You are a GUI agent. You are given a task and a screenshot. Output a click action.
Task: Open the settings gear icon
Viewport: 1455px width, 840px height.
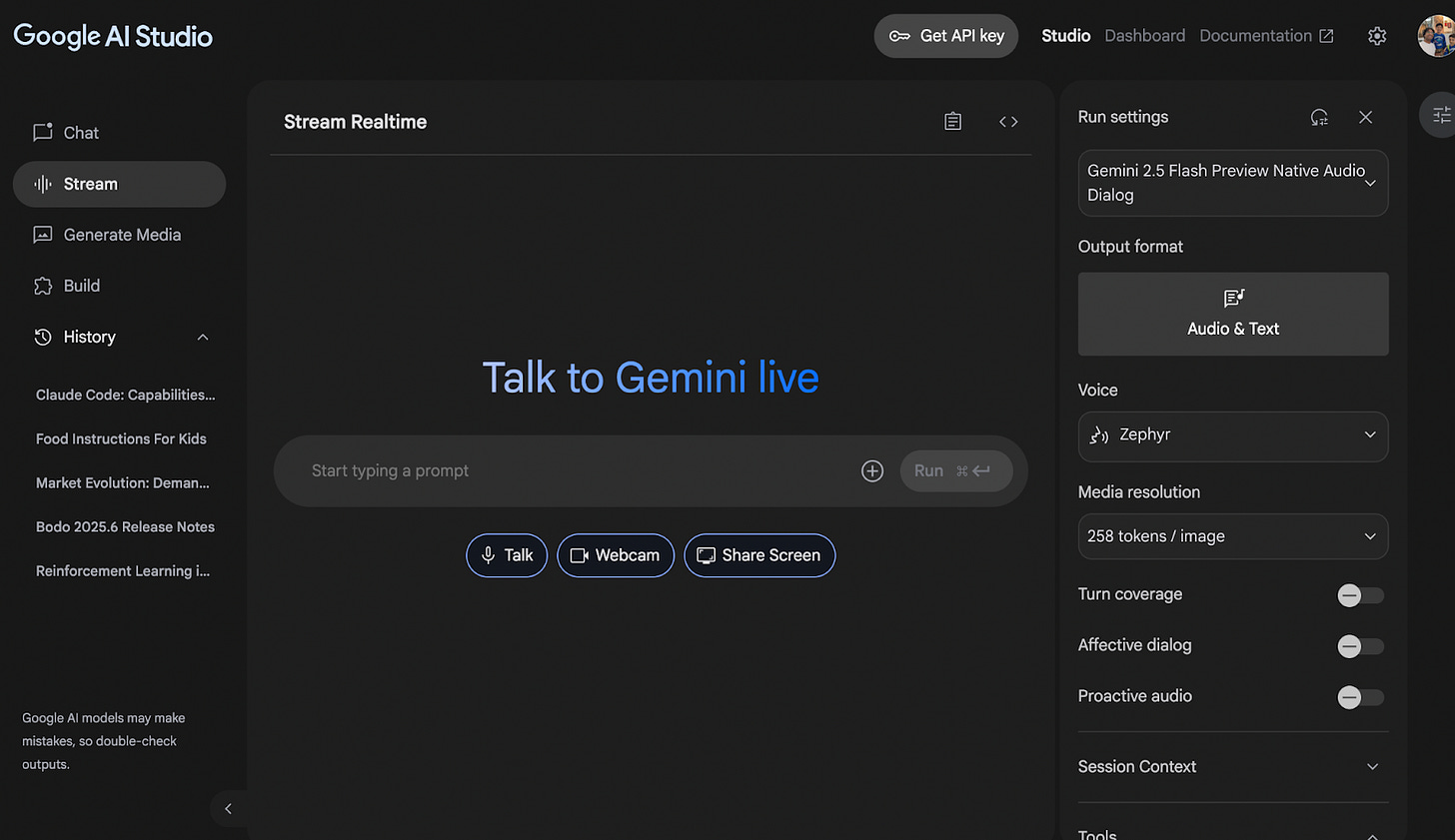[x=1377, y=36]
